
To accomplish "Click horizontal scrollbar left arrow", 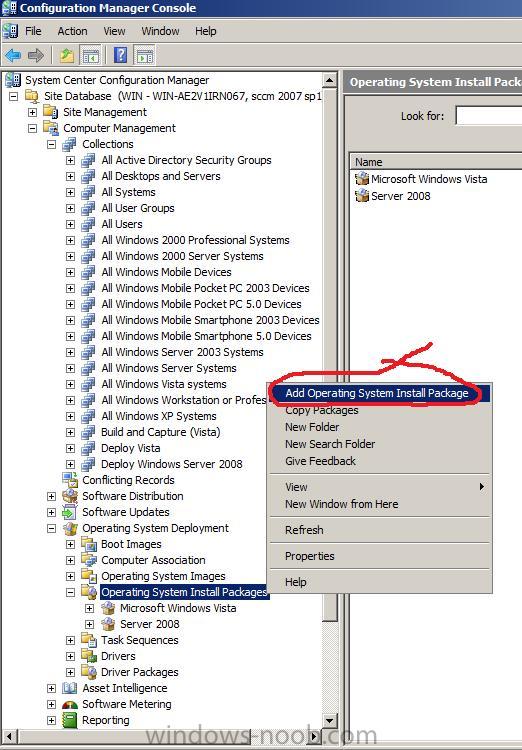I will click(x=11, y=737).
